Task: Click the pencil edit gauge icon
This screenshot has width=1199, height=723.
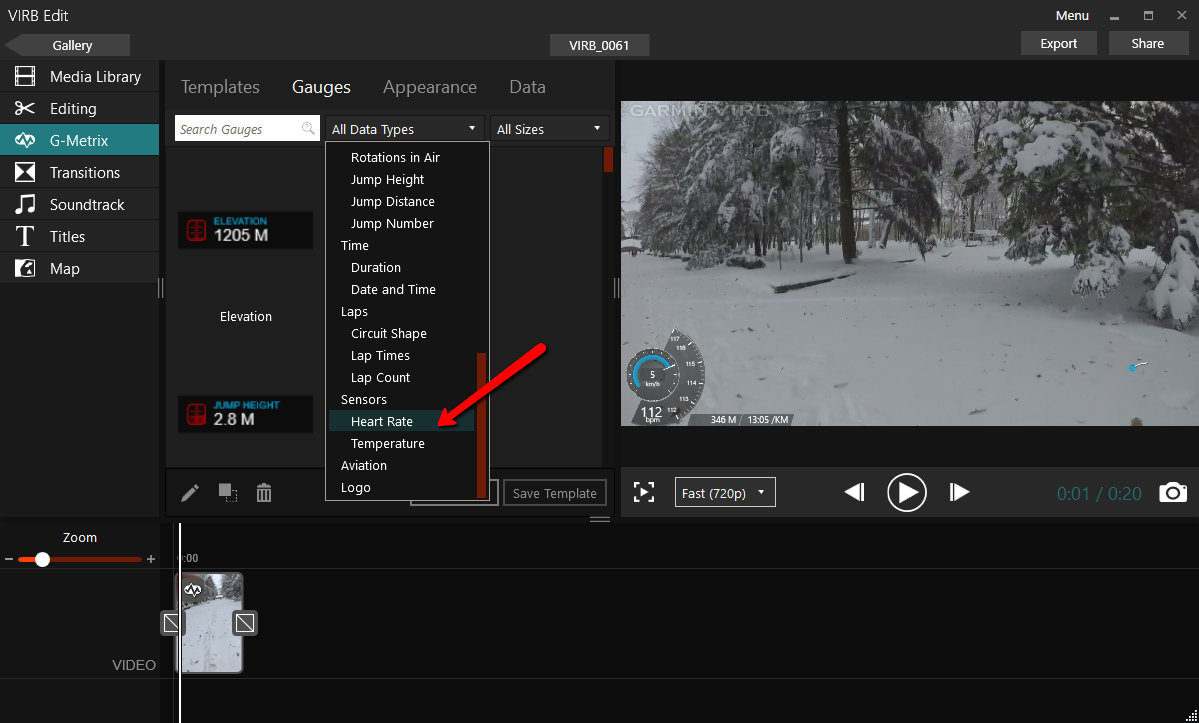Action: point(190,493)
